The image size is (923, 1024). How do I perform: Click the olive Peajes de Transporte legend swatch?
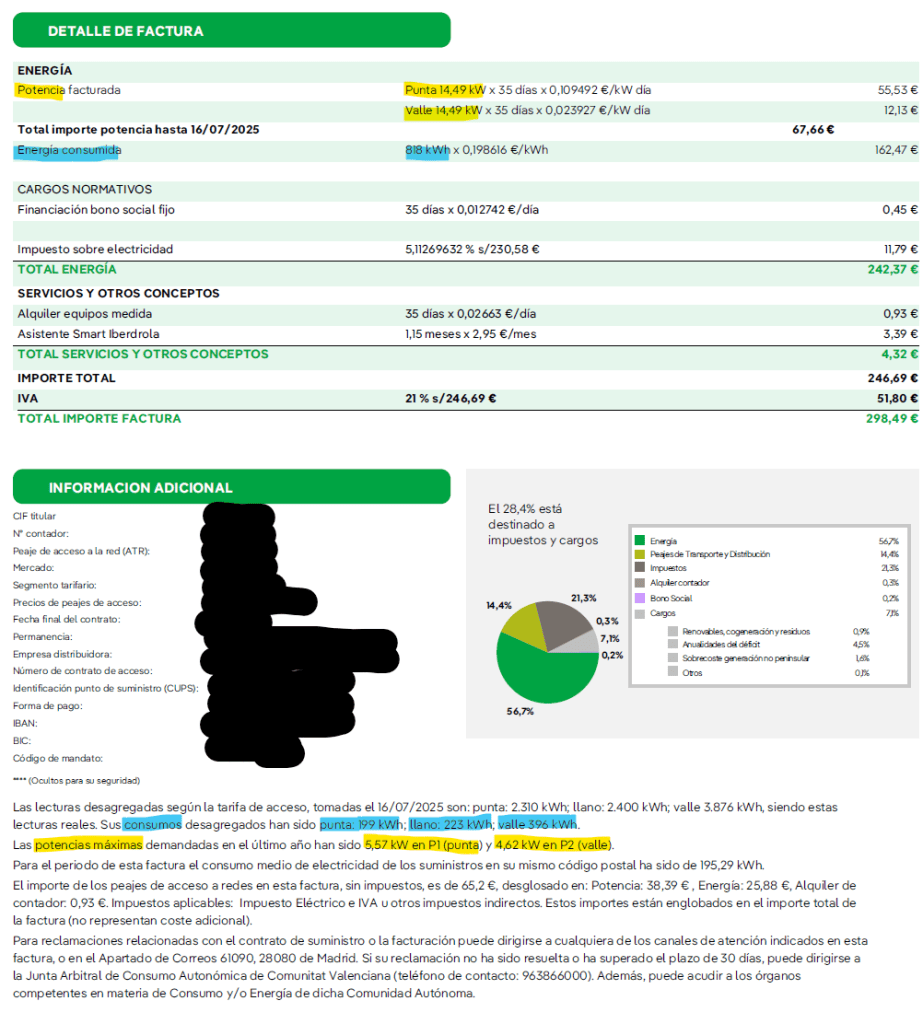(x=640, y=554)
